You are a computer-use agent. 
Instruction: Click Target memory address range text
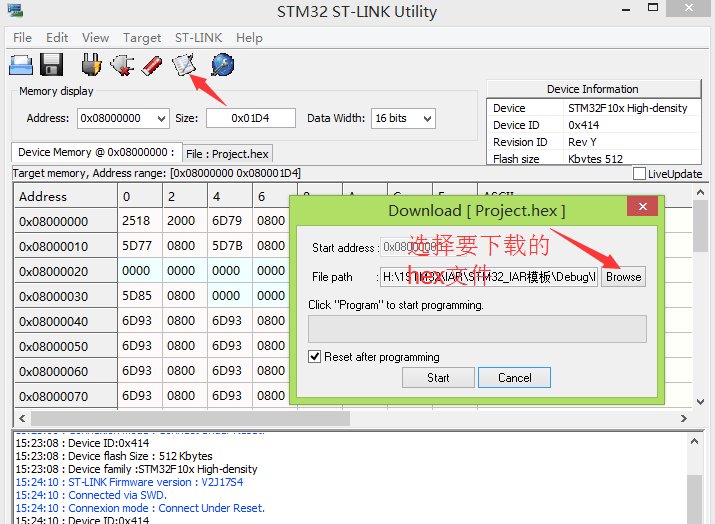(x=156, y=173)
